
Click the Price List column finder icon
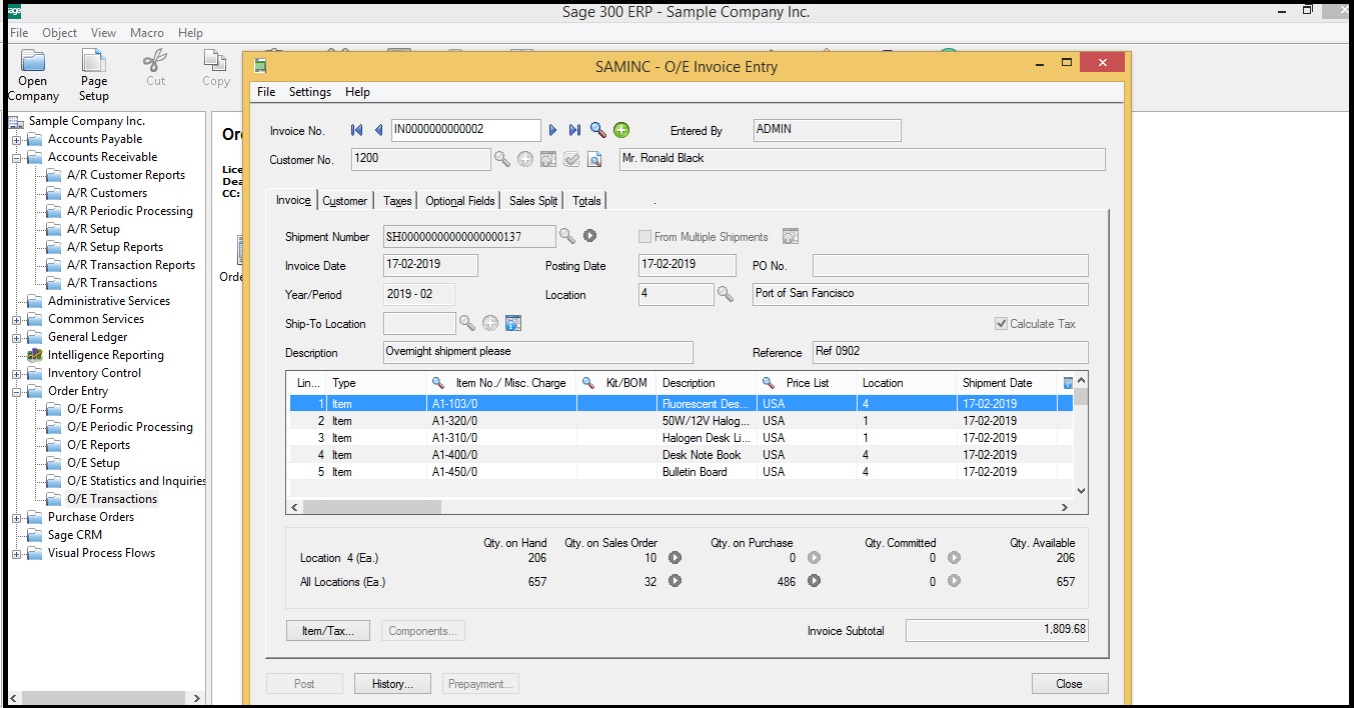[768, 383]
